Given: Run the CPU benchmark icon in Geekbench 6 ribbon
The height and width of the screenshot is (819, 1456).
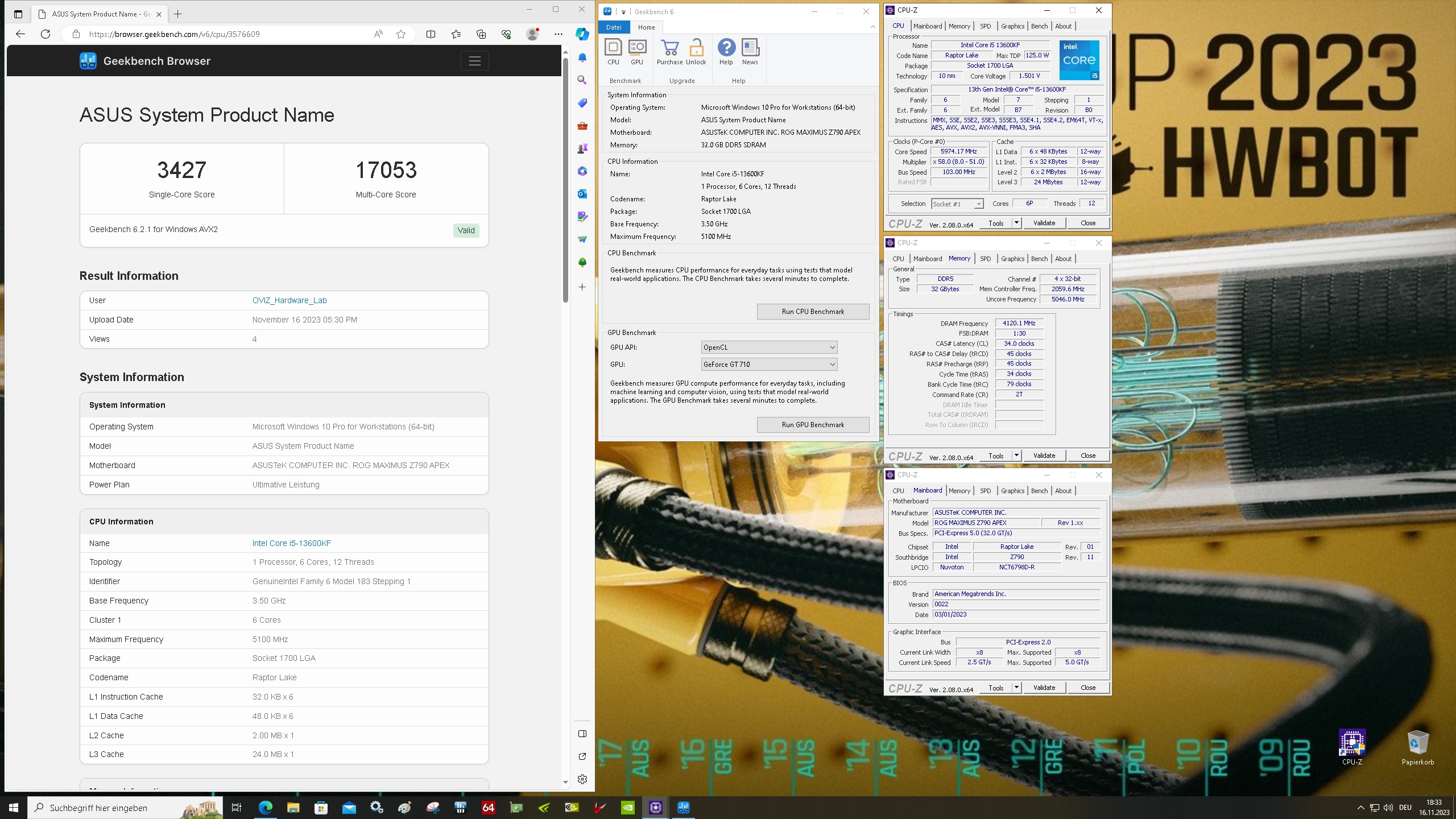Looking at the screenshot, I should click(613, 52).
